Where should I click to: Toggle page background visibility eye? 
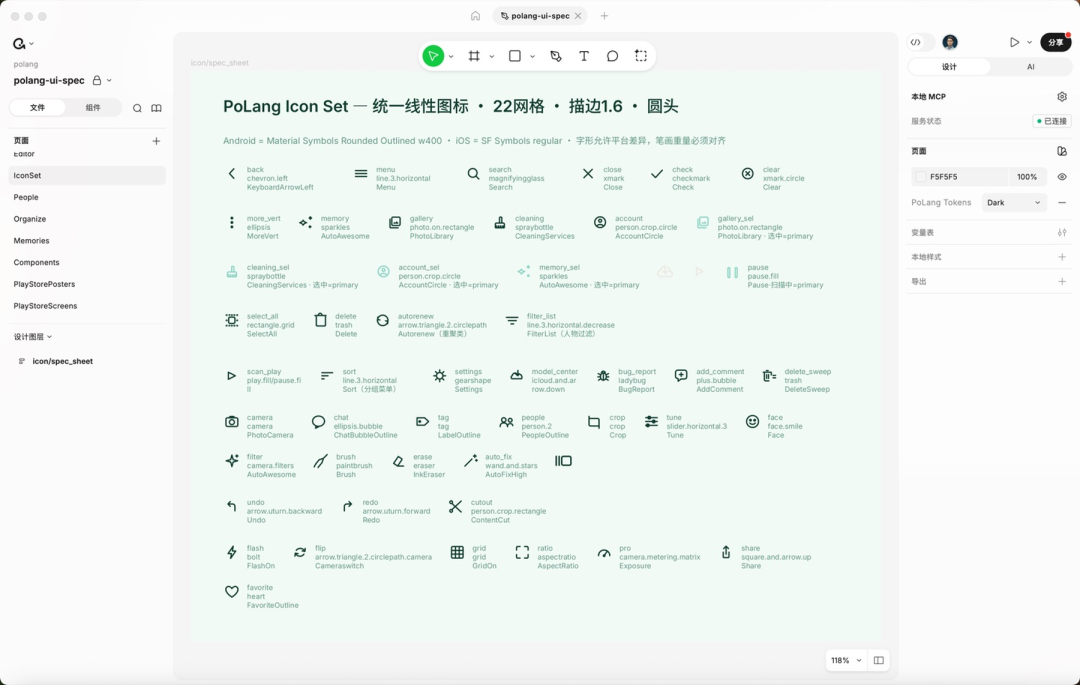pos(1061,177)
